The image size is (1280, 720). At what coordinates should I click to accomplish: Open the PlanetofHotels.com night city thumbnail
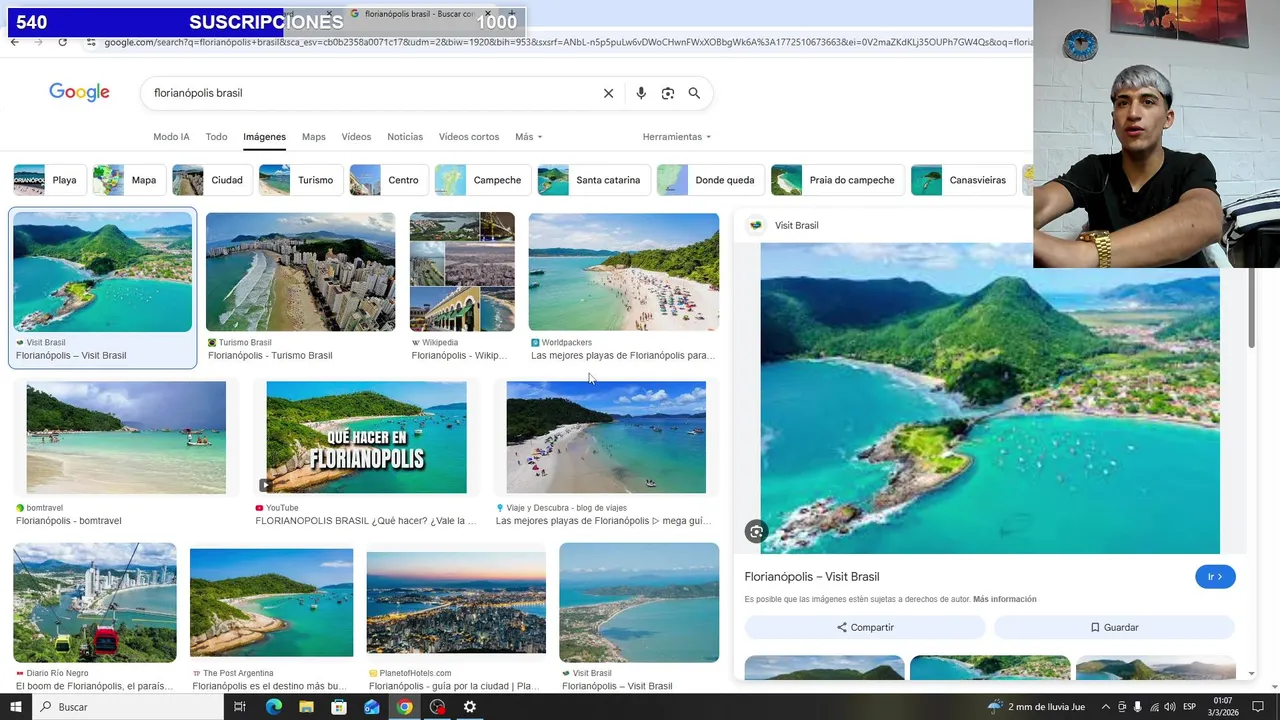(456, 602)
